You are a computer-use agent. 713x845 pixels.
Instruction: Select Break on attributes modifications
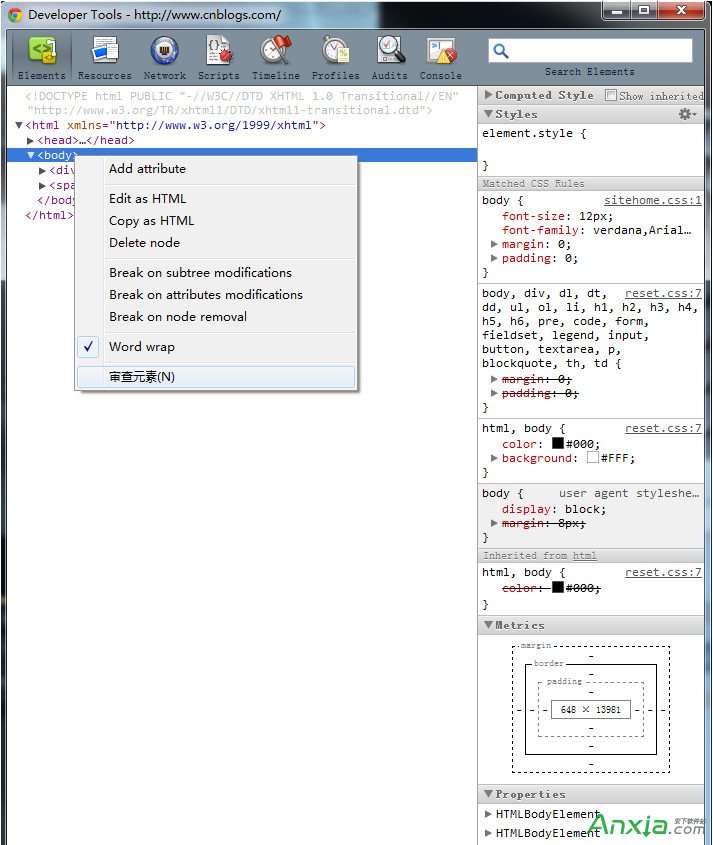[216, 295]
